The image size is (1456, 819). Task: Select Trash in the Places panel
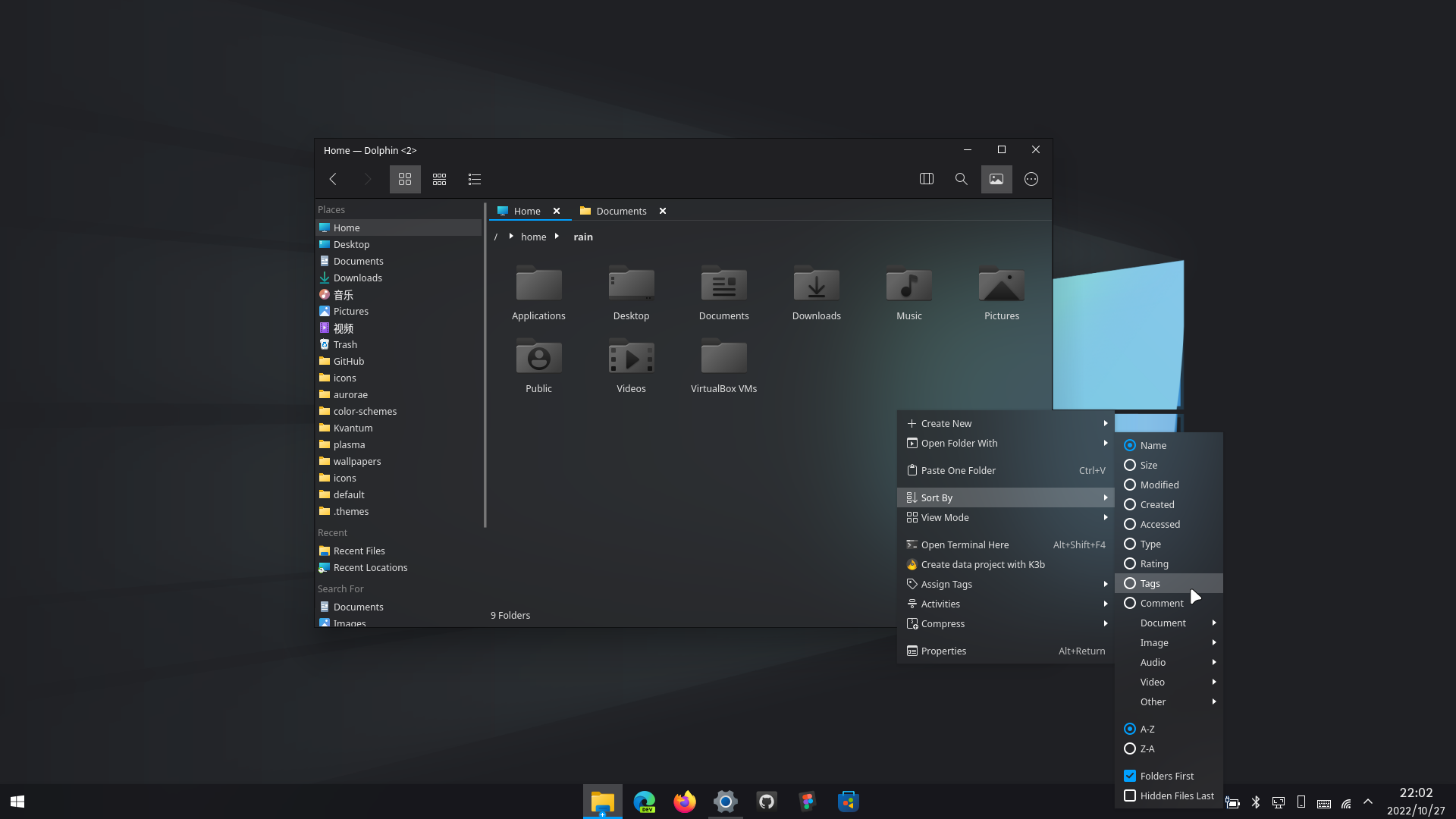(x=398, y=344)
